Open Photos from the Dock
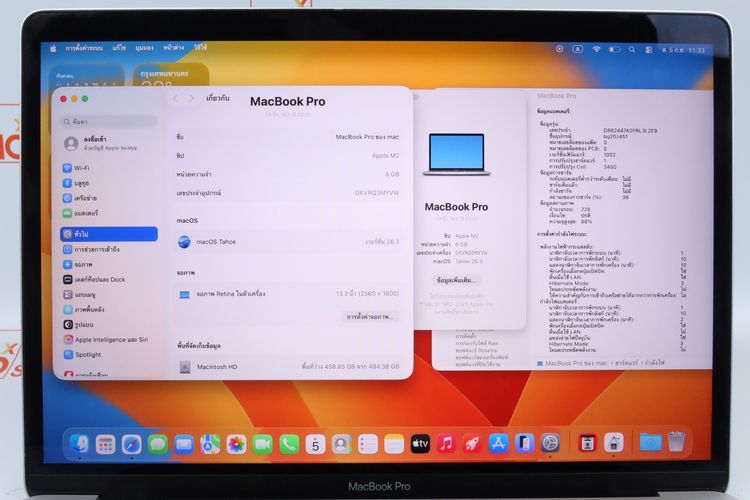This screenshot has width=750, height=500. (x=236, y=444)
